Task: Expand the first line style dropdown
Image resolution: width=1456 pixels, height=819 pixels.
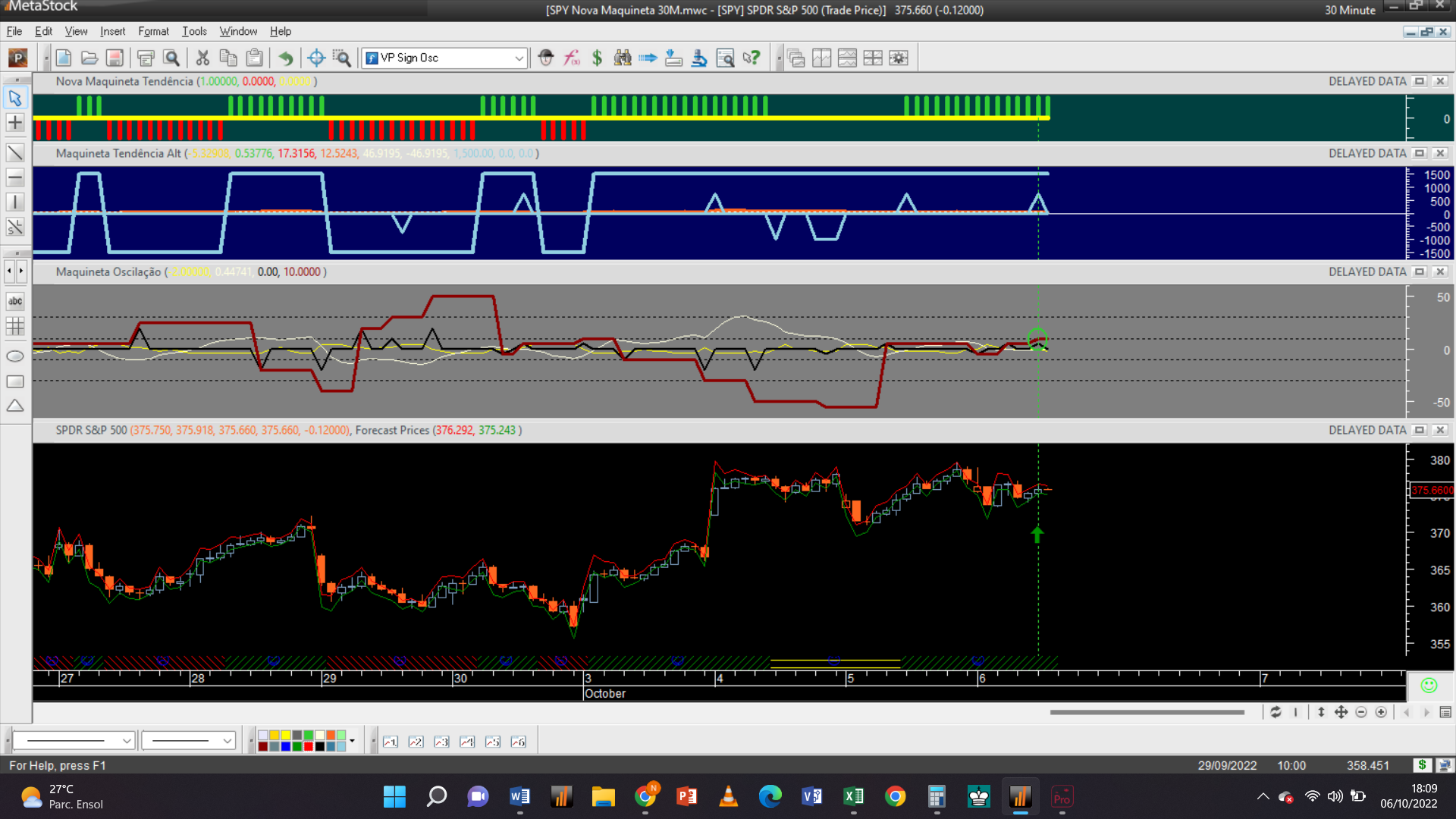Action: pyautogui.click(x=127, y=741)
